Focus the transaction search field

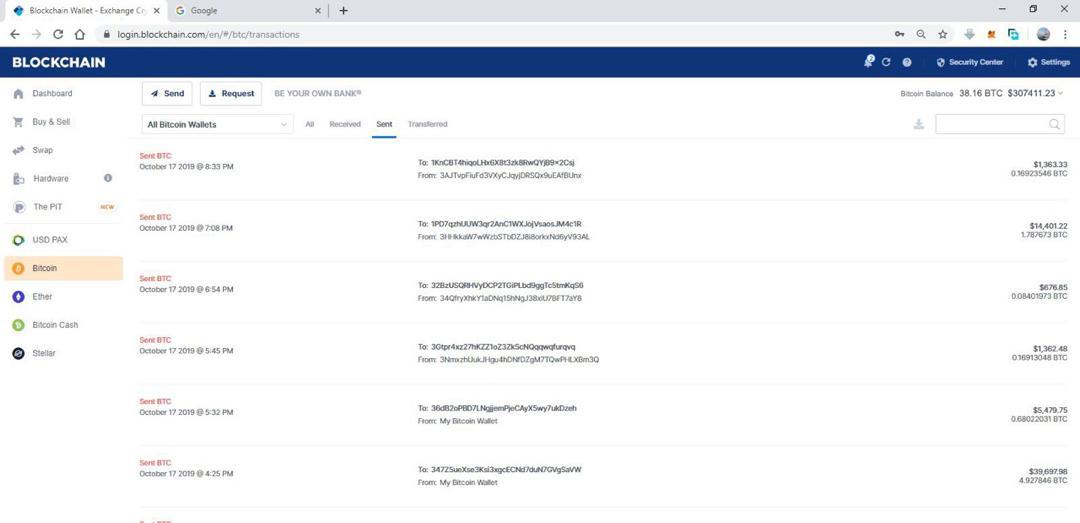tap(999, 124)
